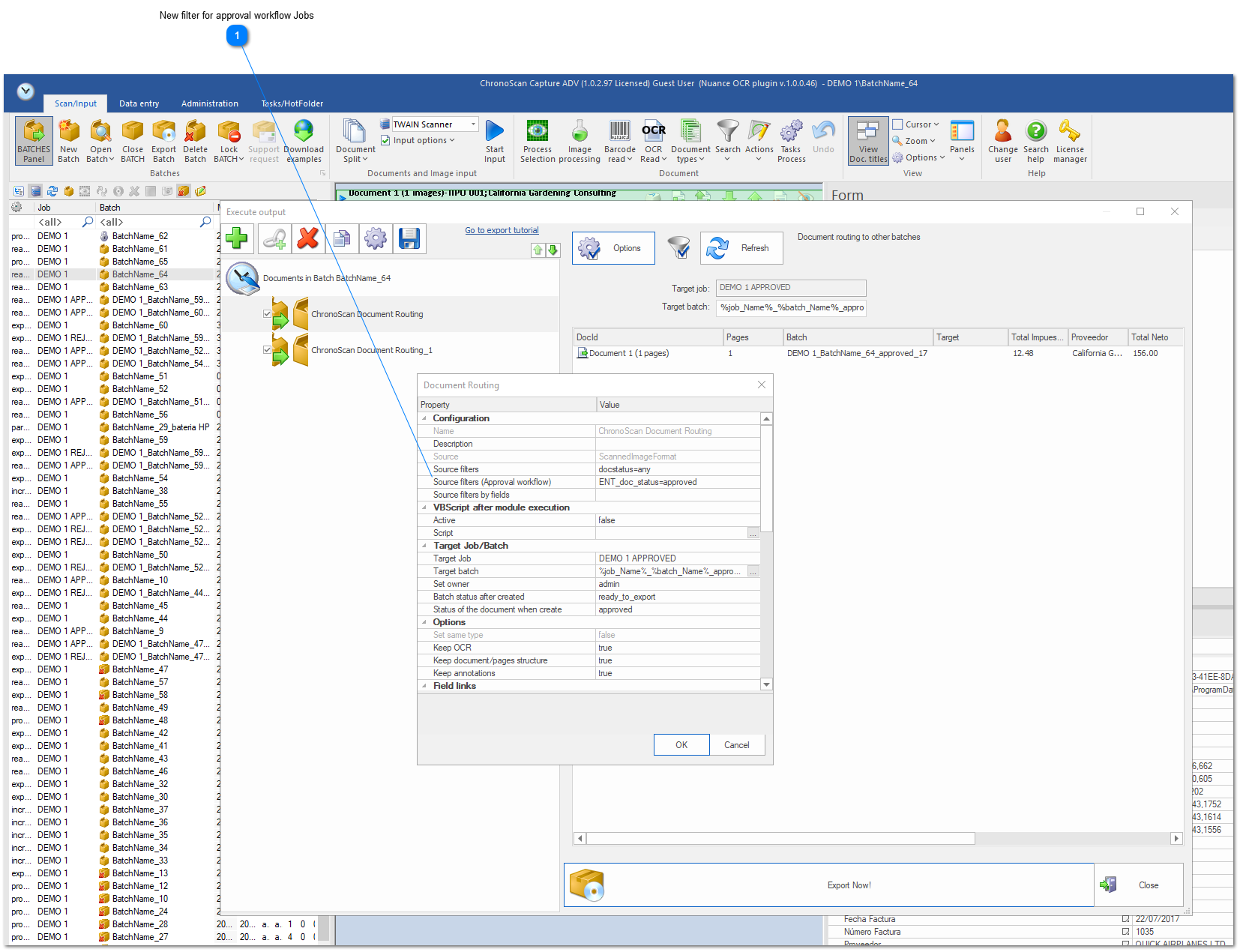Open the BATCHES Panel ribbon icon
Viewport: 1240px width, 952px height.
34,141
